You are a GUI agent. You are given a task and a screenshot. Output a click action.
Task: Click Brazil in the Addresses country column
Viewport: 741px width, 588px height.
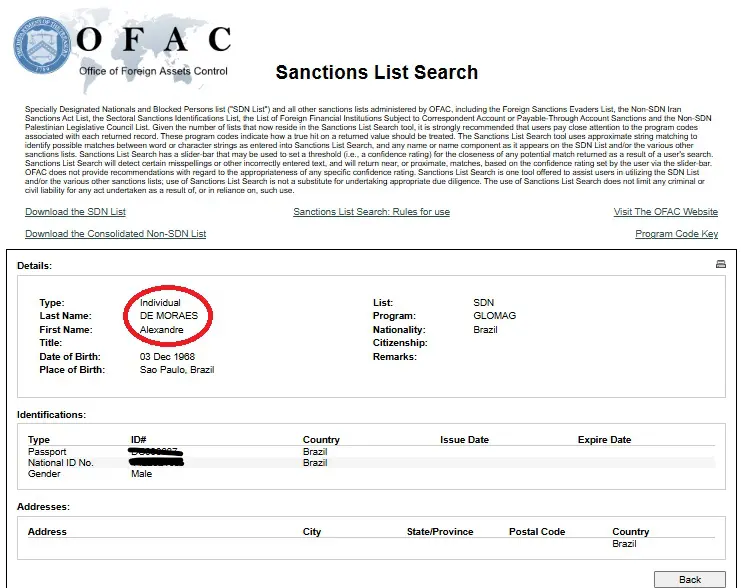tap(624, 544)
